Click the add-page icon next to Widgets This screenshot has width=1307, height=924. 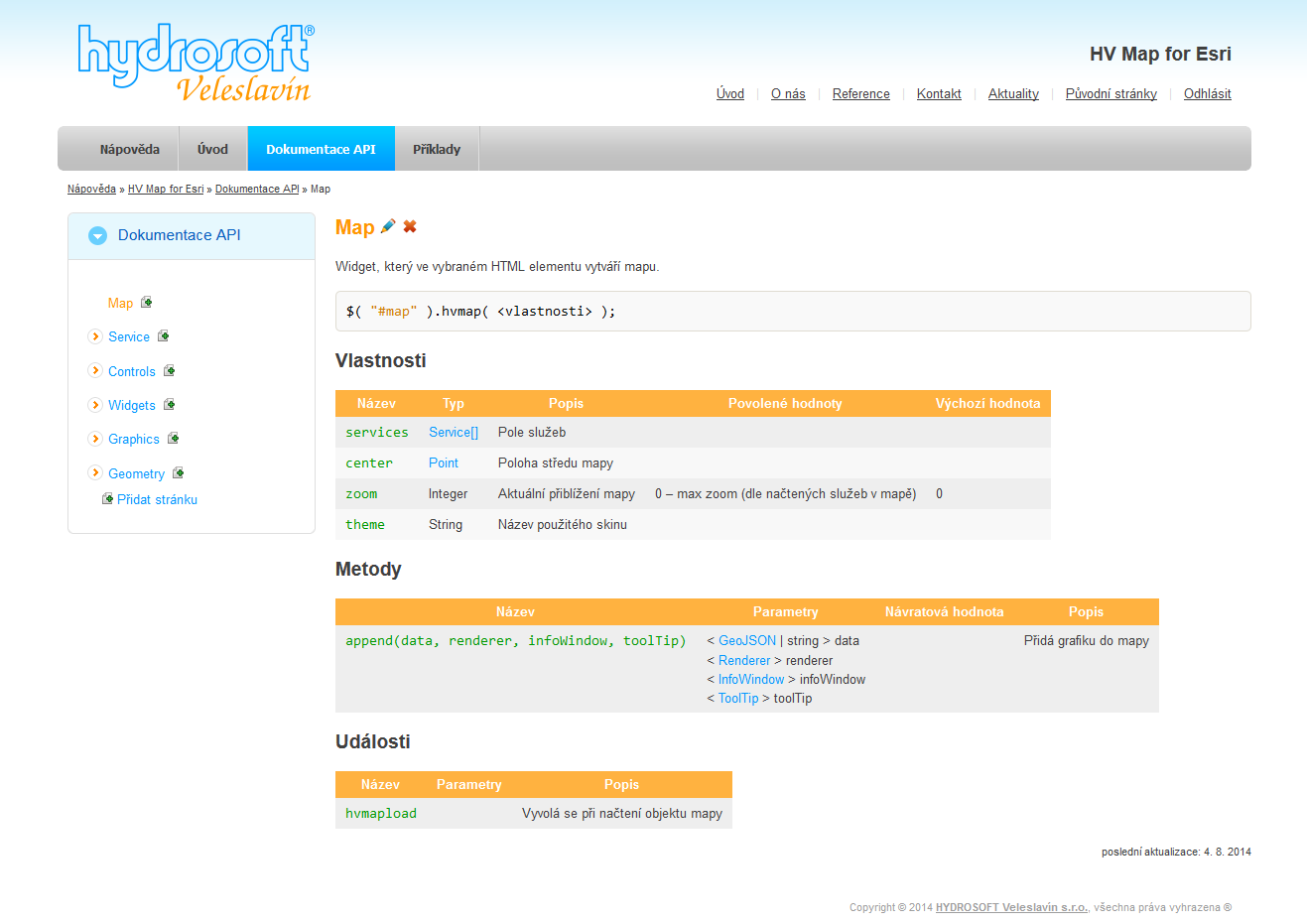(170, 405)
